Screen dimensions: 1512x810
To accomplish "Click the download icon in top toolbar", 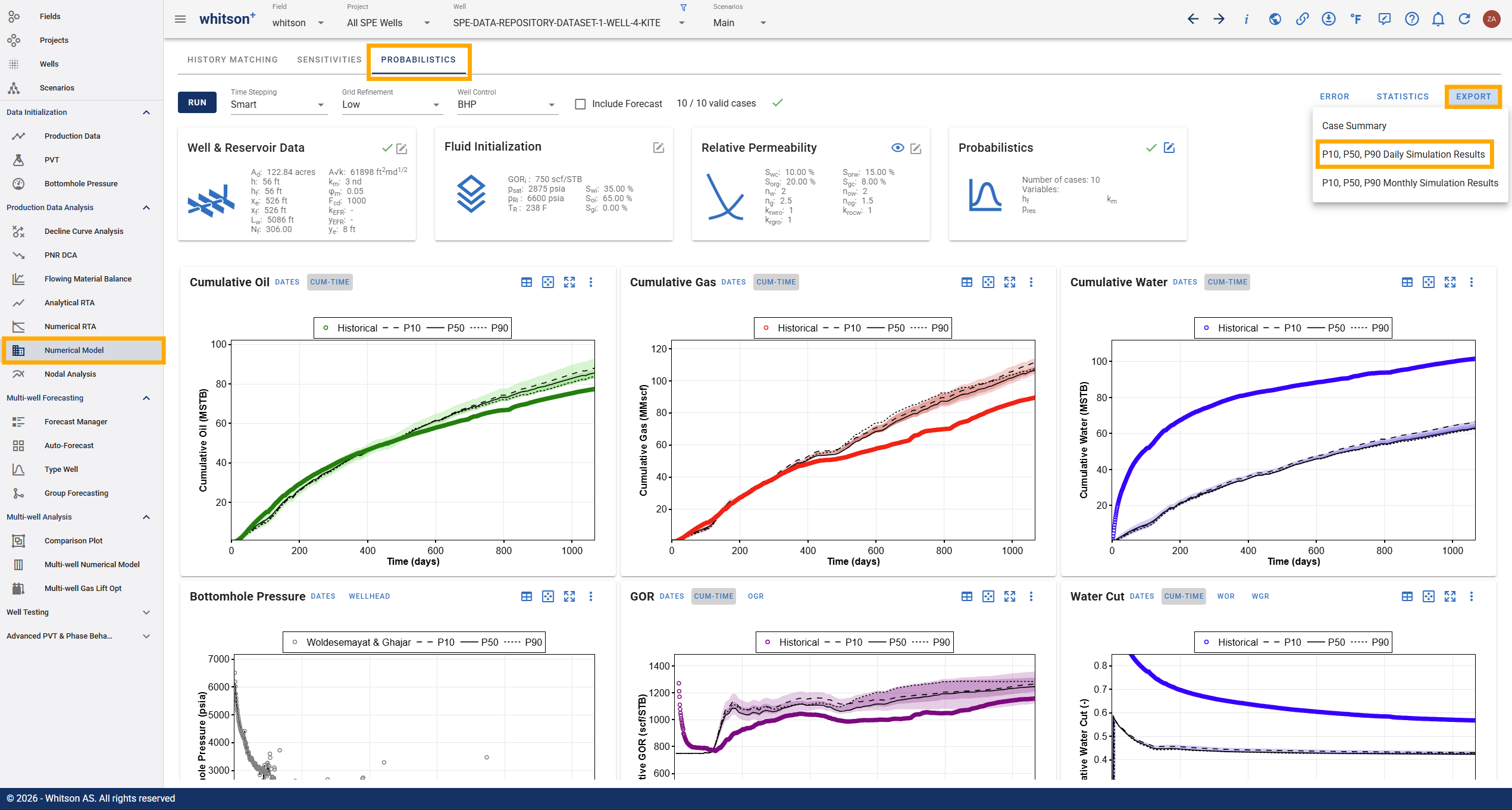I will tap(1328, 19).
